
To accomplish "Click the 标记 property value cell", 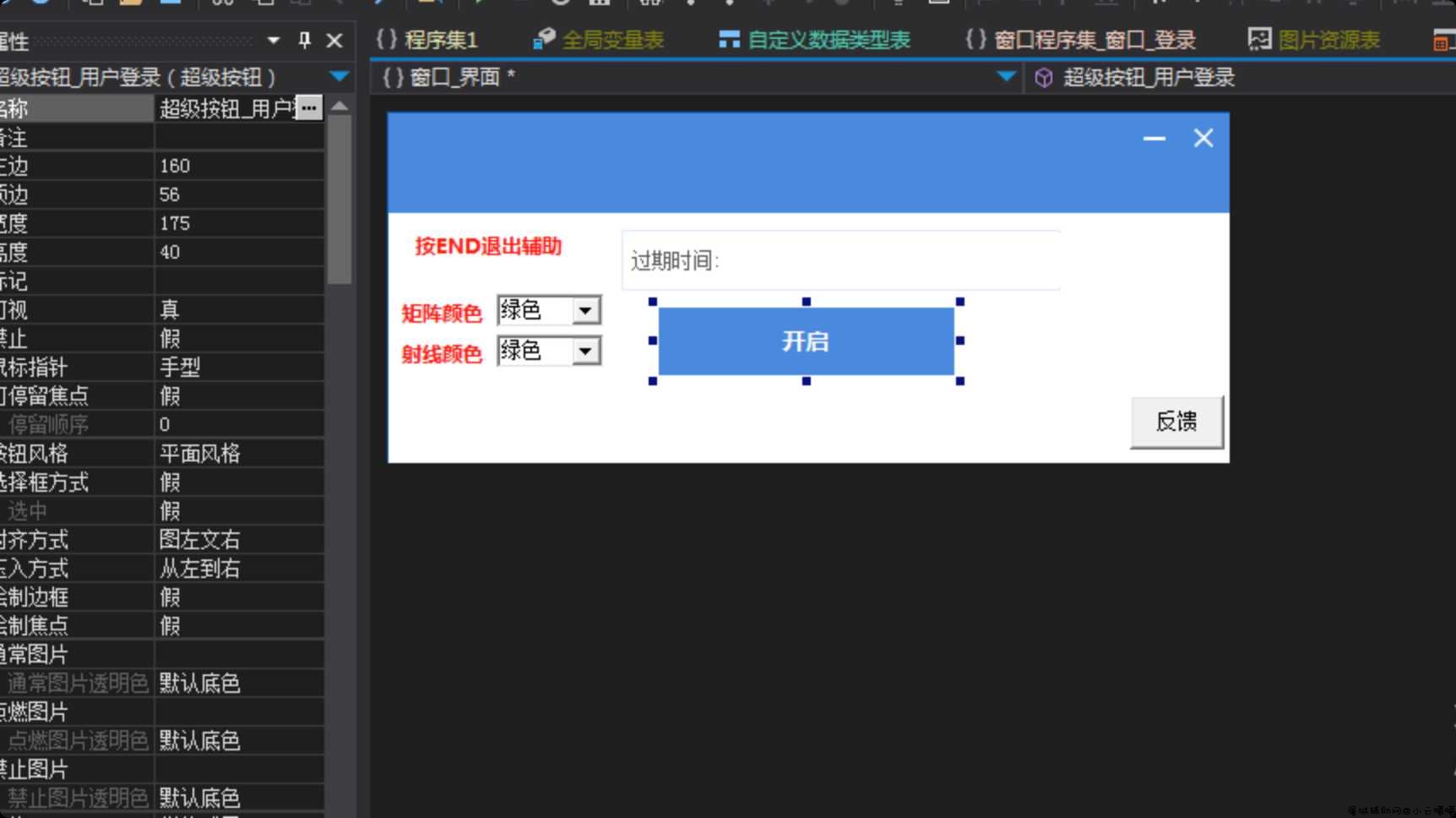I will 239,281.
